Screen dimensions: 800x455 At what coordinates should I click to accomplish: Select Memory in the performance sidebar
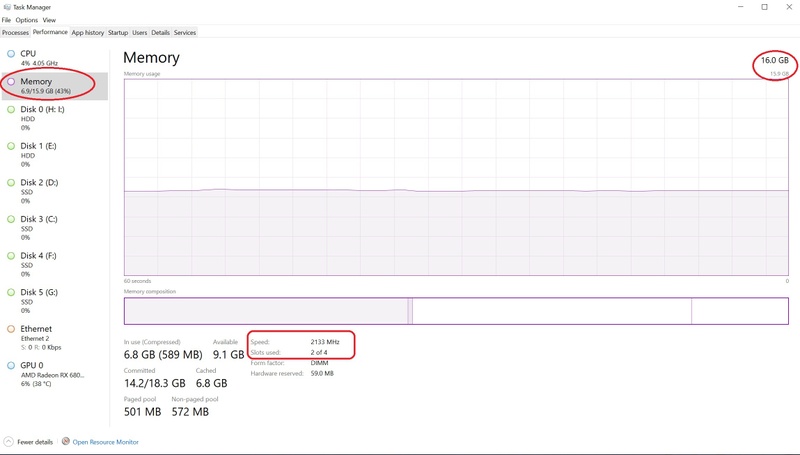54,86
